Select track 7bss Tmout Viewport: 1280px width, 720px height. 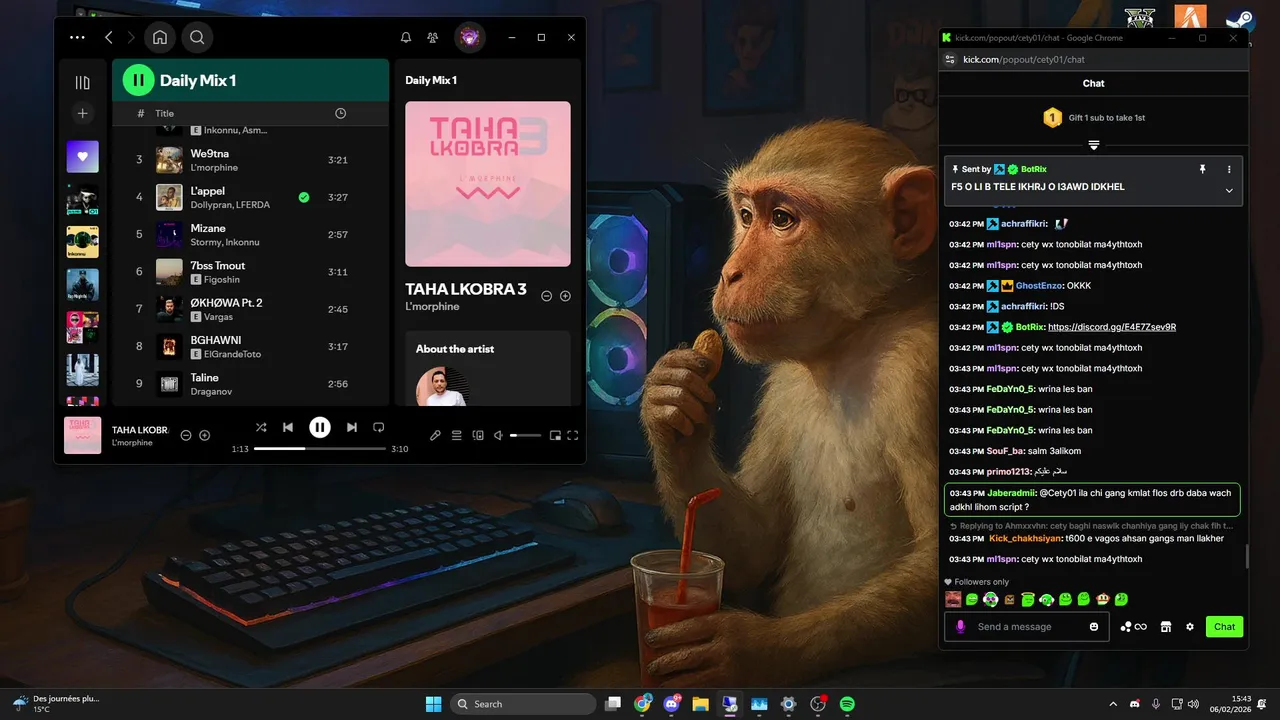(250, 272)
